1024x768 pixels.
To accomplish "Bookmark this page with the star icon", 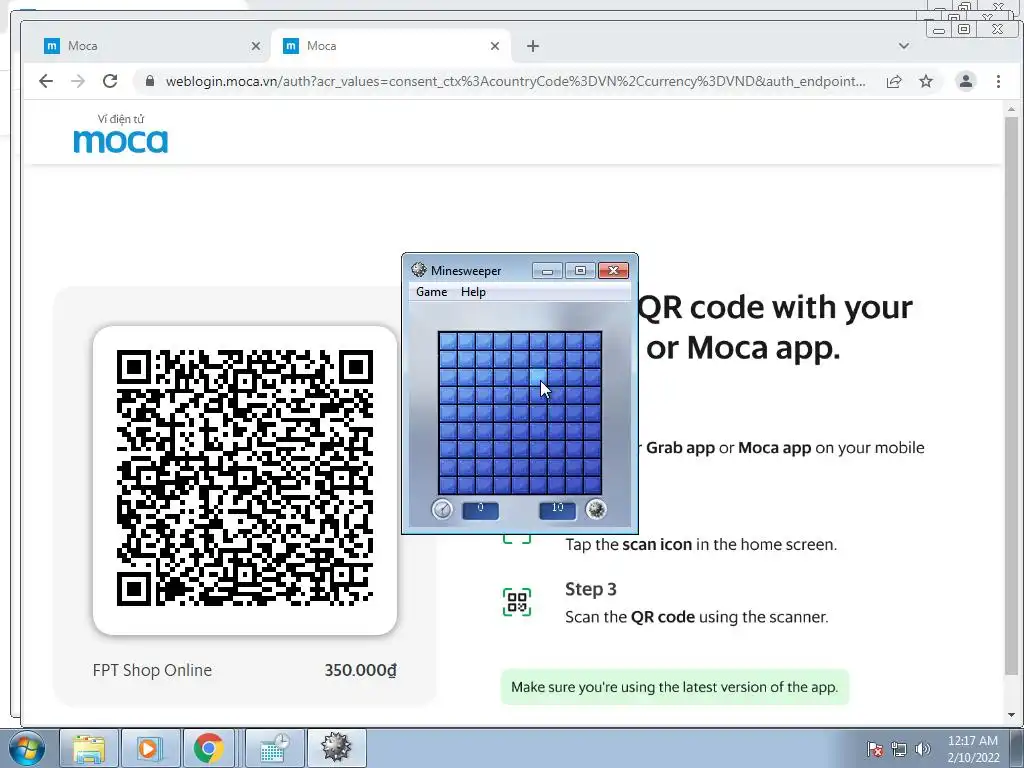I will [926, 81].
